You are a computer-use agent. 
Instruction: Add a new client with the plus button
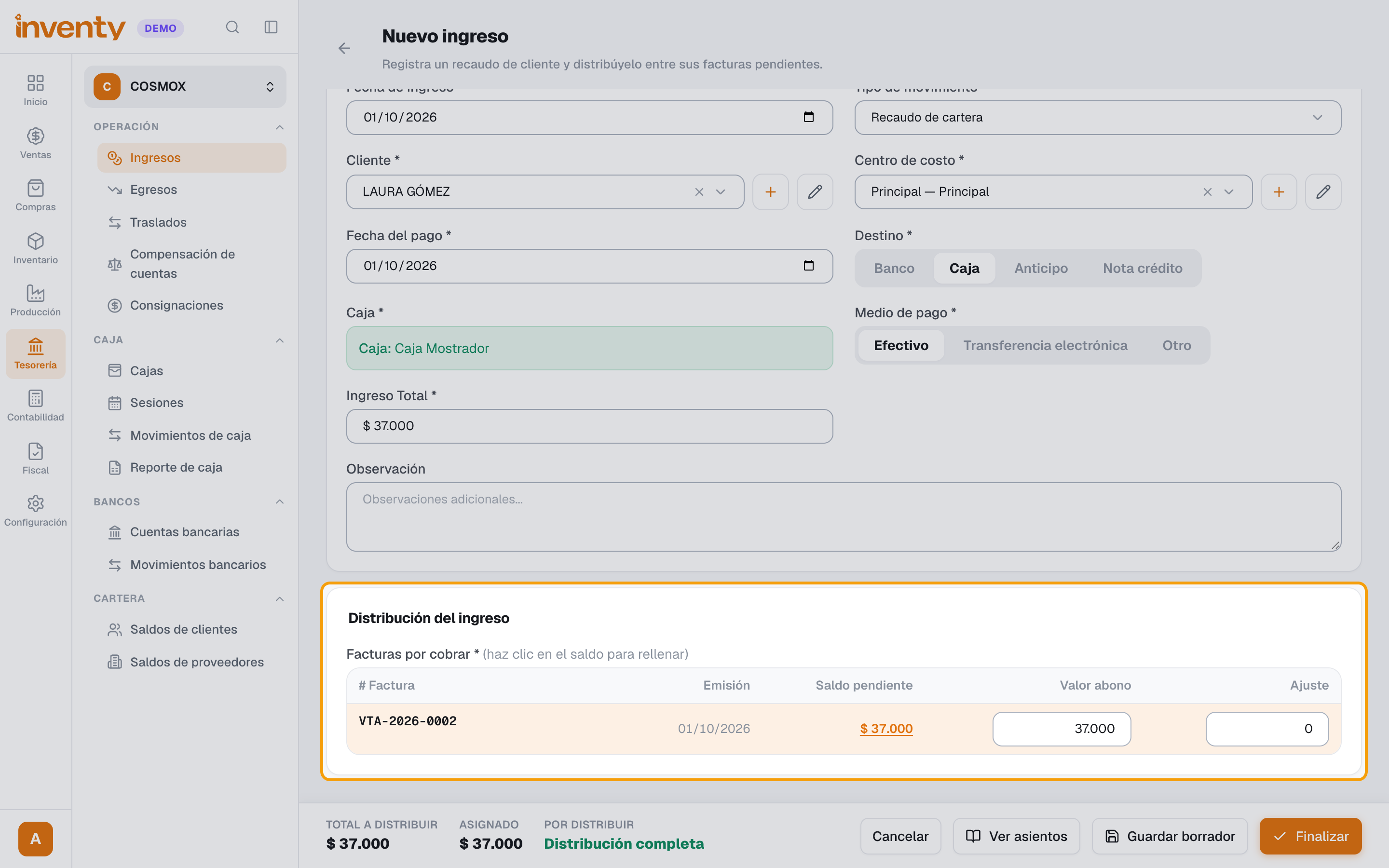(x=770, y=192)
